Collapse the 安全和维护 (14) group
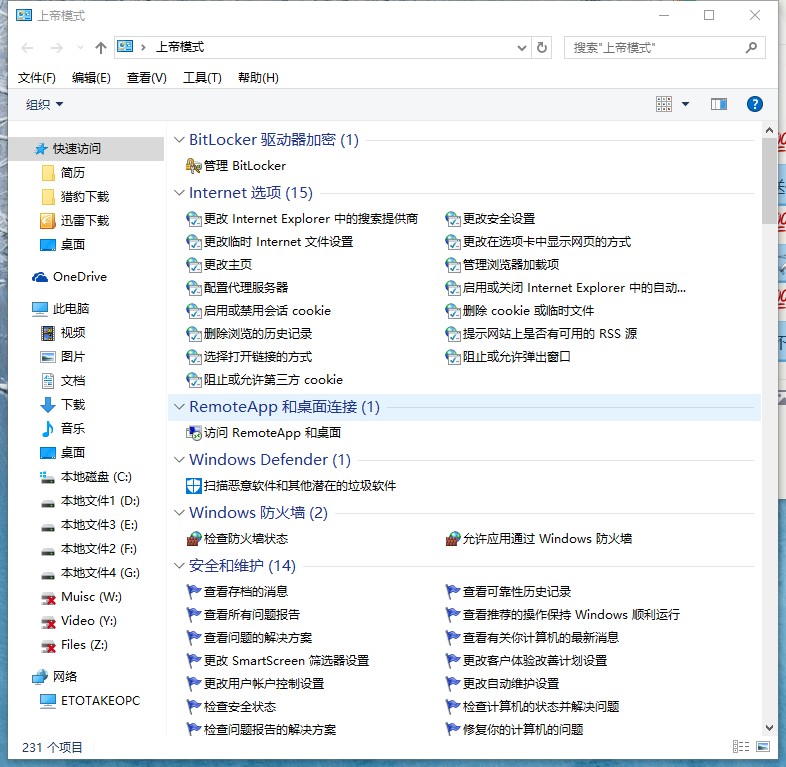 (x=179, y=566)
